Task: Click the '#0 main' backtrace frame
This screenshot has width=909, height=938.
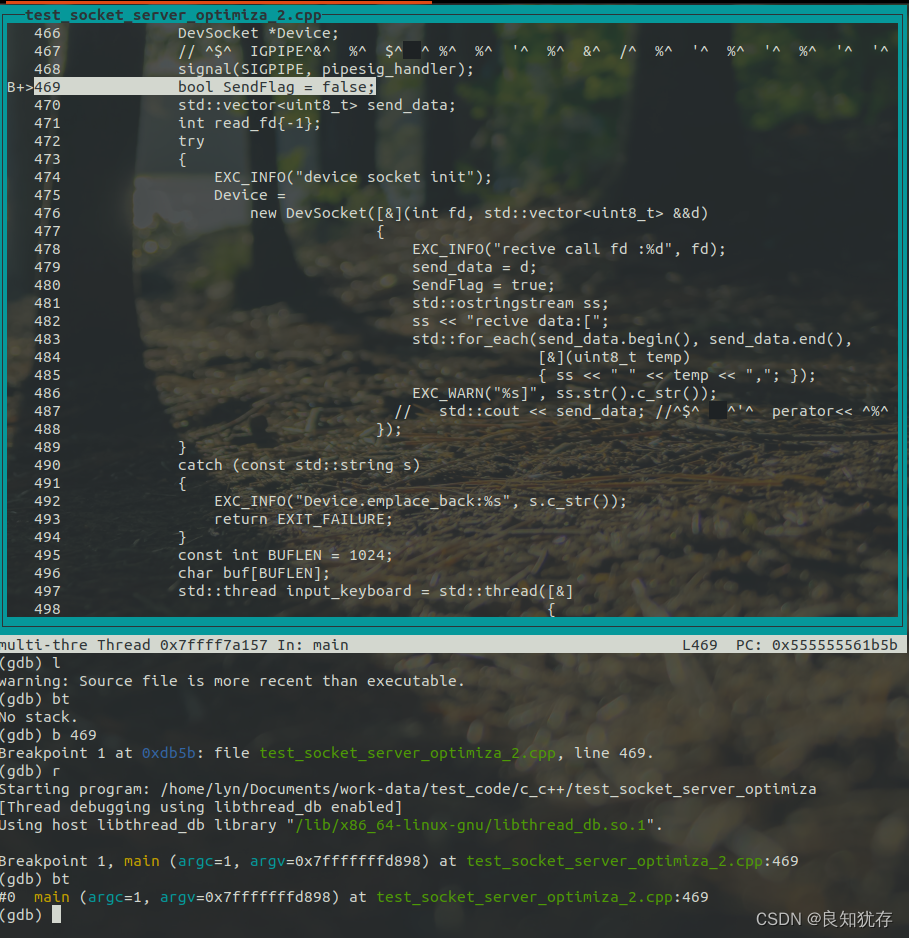Action: [35, 897]
